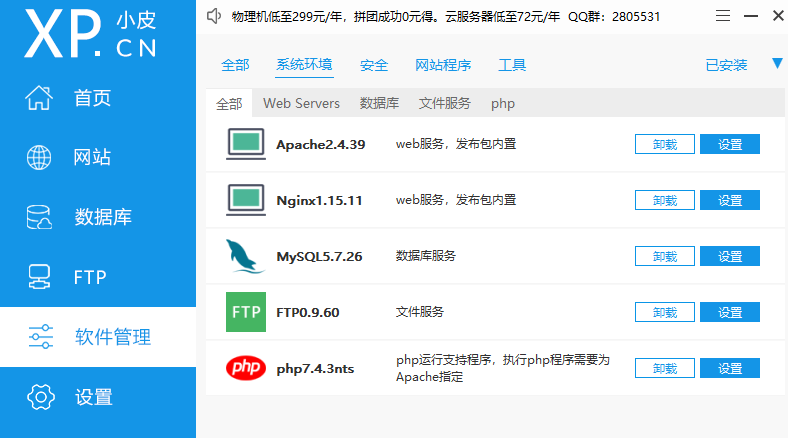The height and width of the screenshot is (438, 788).
Task: Click the MySQL dolphin icon
Action: pos(245,256)
